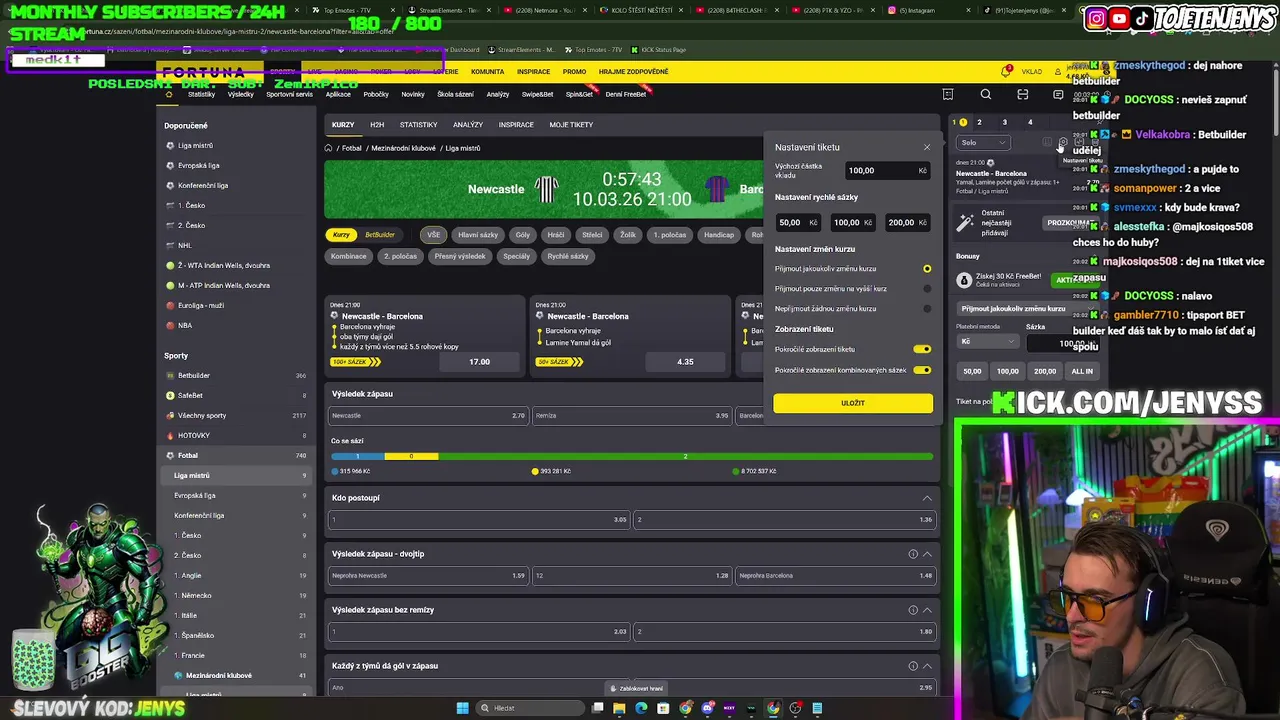Image resolution: width=1280 pixels, height=720 pixels.
Task: Click the ULOŽIT save button
Action: pyautogui.click(x=853, y=403)
